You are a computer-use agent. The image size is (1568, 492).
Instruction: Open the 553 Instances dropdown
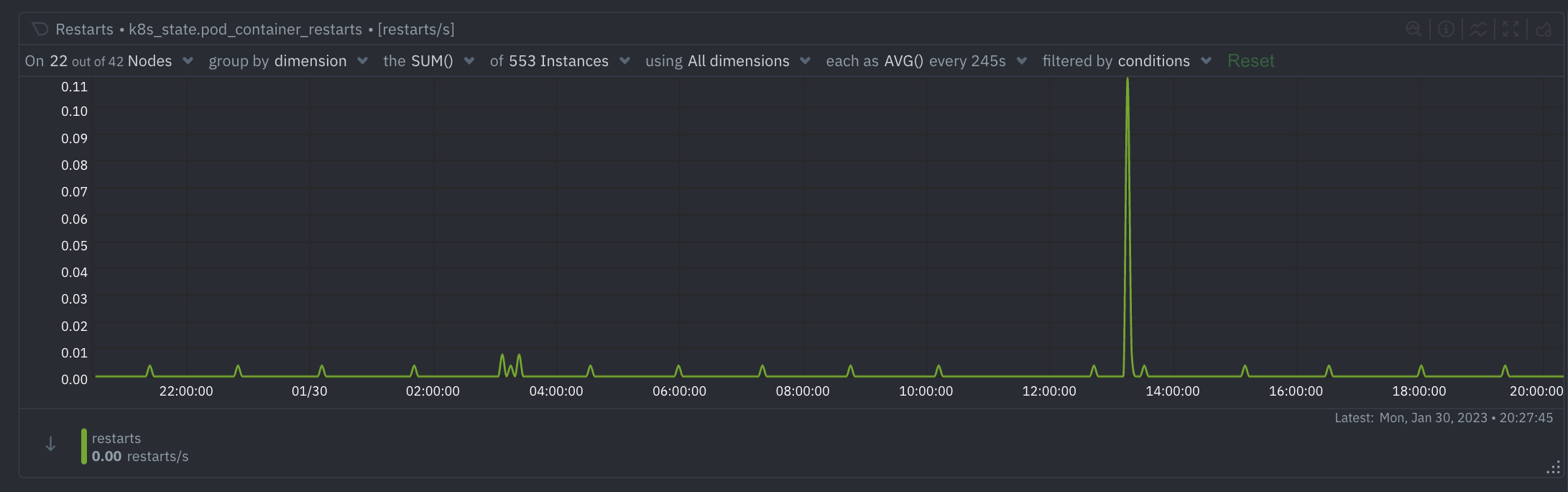pyautogui.click(x=560, y=61)
